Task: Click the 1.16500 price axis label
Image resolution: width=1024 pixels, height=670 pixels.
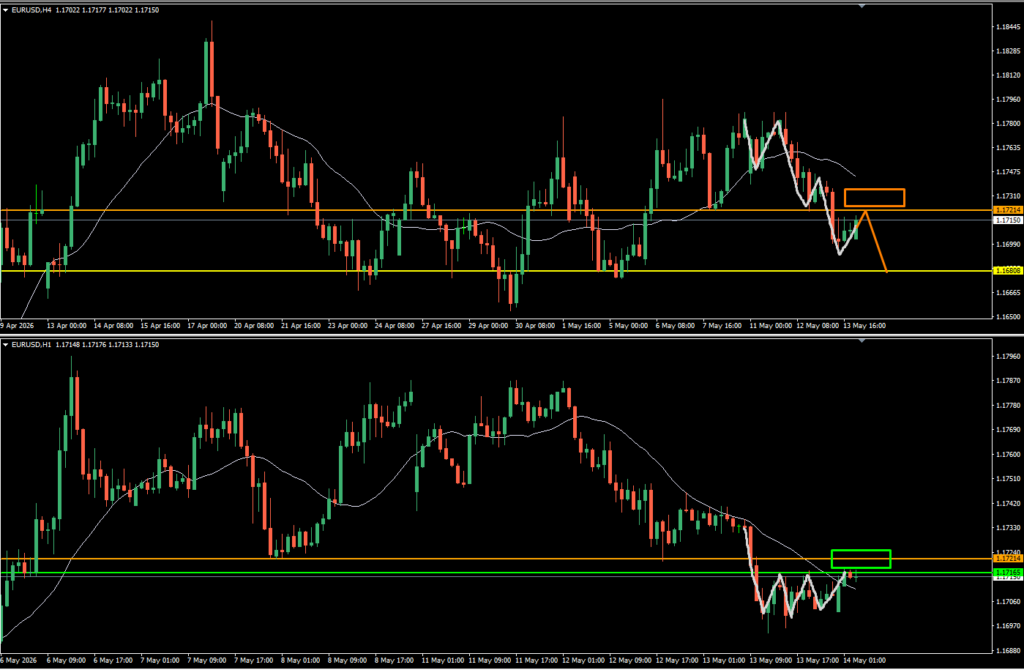Action: 1008,317
